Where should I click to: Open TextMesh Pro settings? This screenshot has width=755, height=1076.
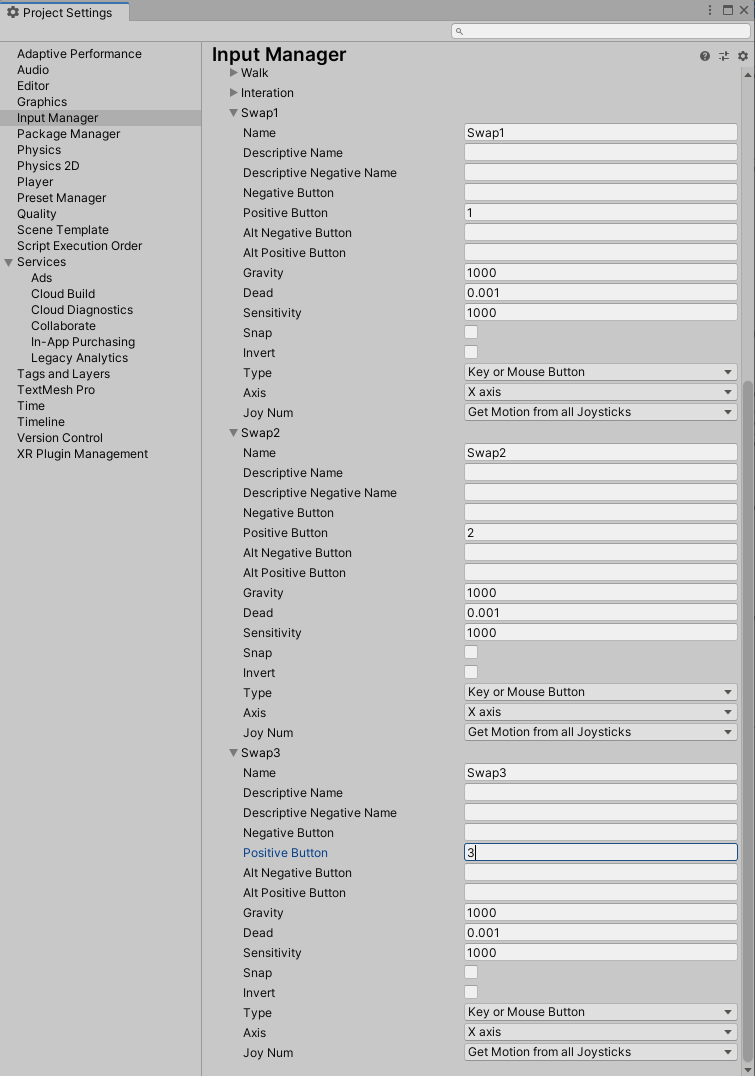tap(56, 390)
